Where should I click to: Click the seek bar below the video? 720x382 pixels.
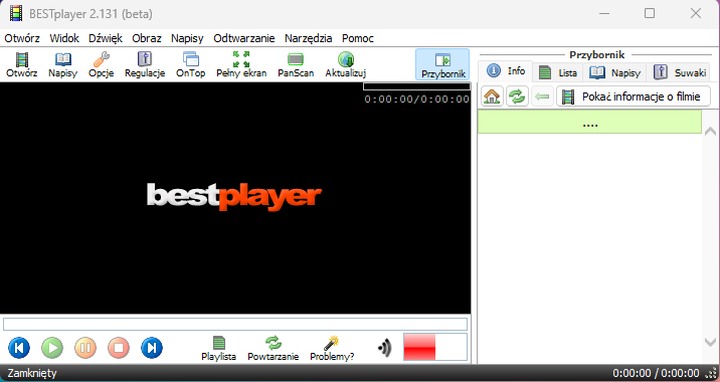[235, 324]
